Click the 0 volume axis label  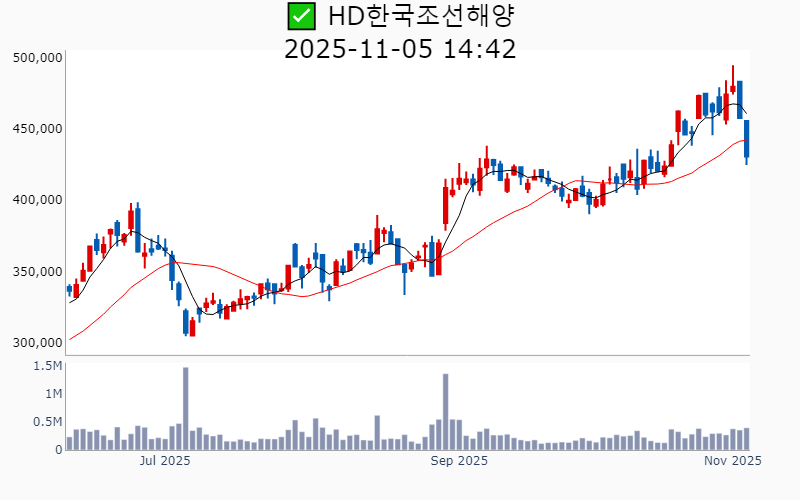pos(58,450)
